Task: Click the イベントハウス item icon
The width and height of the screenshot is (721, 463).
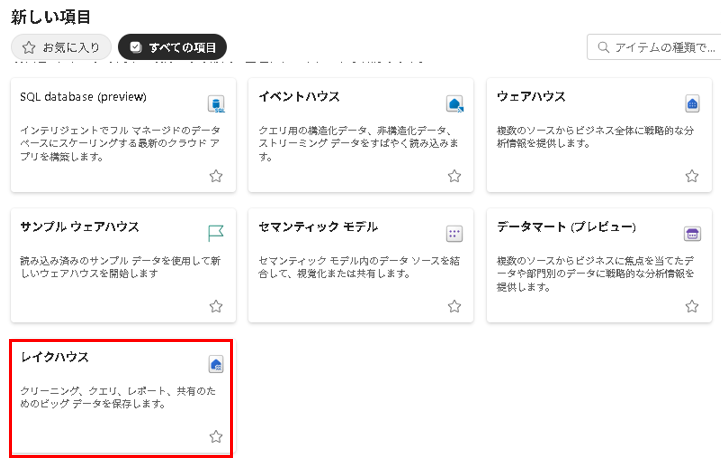Action: [454, 104]
